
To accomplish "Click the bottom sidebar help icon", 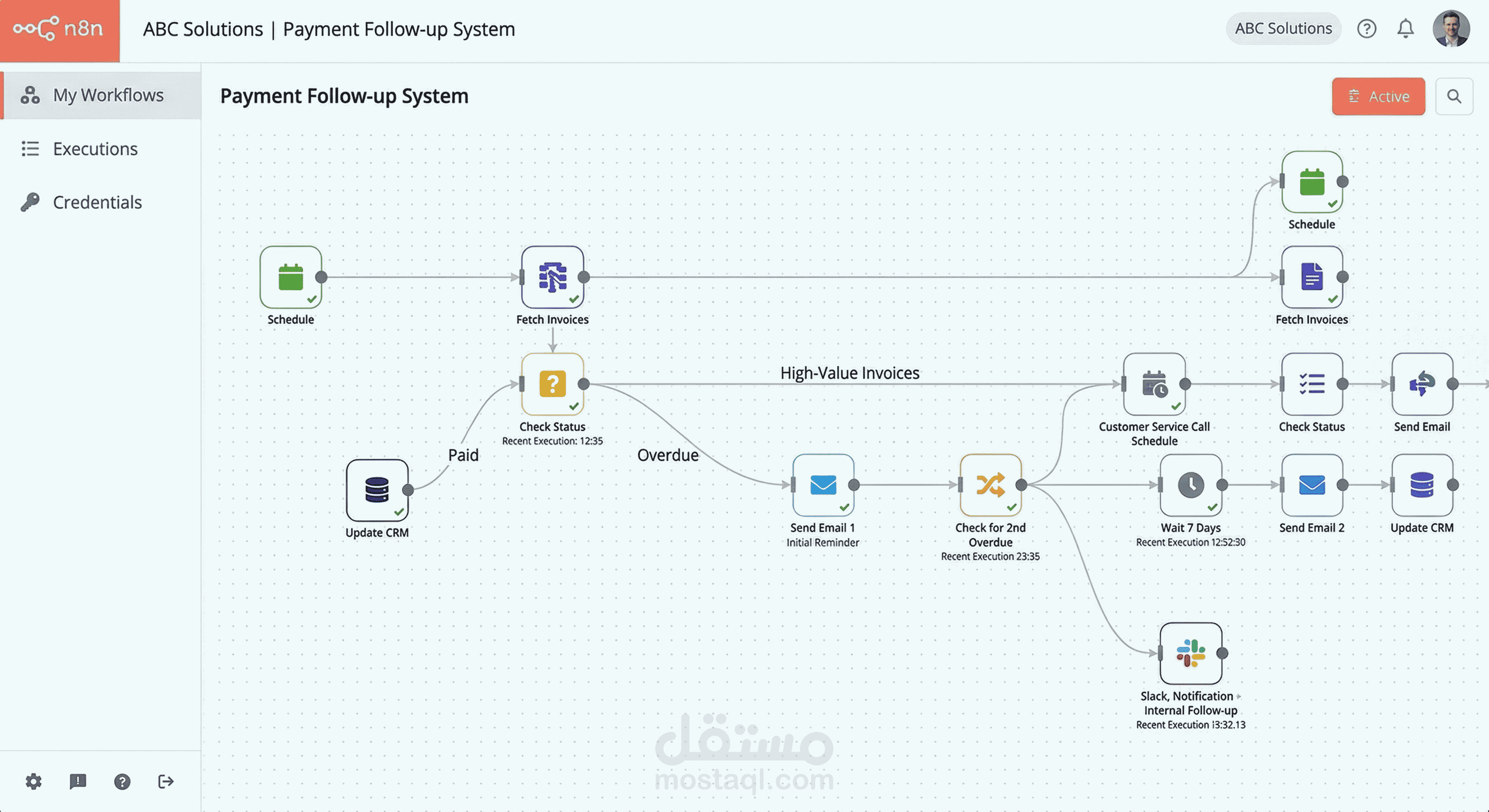I will click(x=122, y=781).
